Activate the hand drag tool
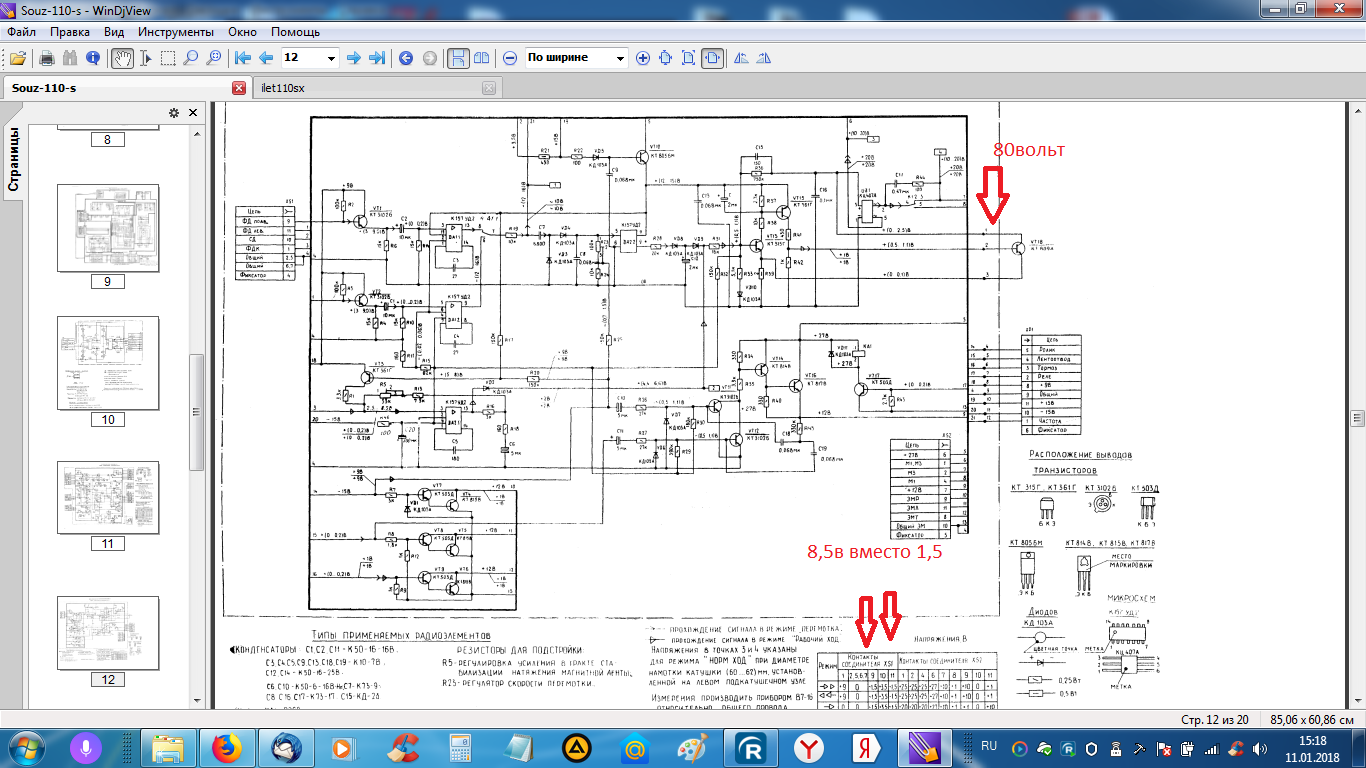 [122, 58]
